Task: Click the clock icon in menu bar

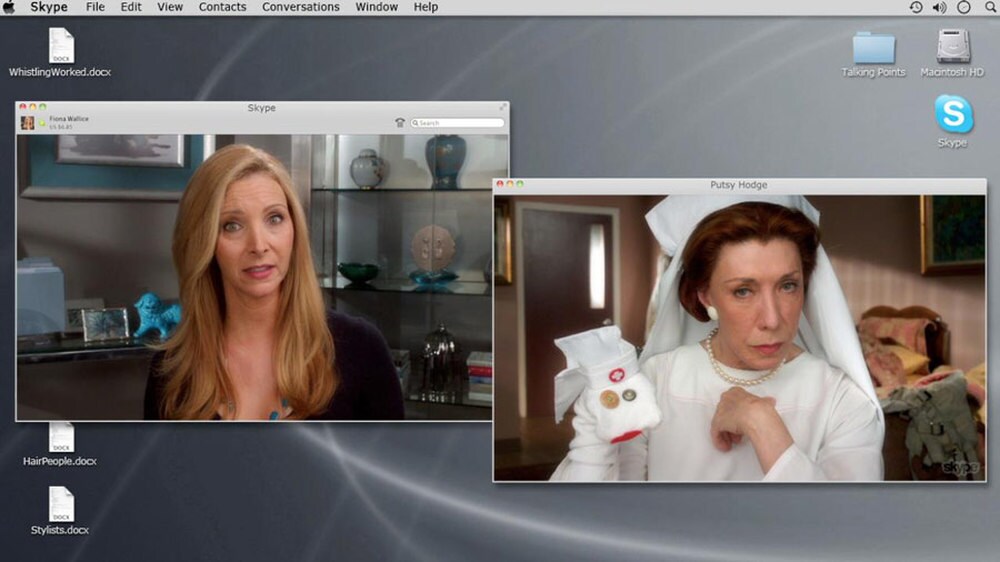Action: (964, 7)
